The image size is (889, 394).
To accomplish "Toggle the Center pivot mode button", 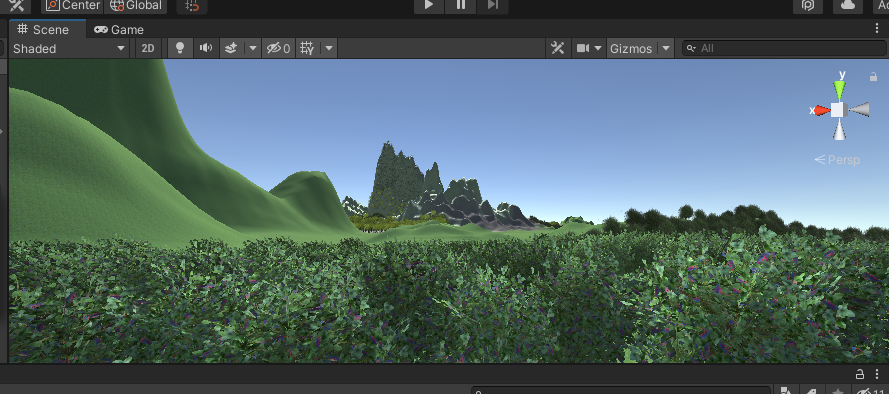I will pos(72,5).
